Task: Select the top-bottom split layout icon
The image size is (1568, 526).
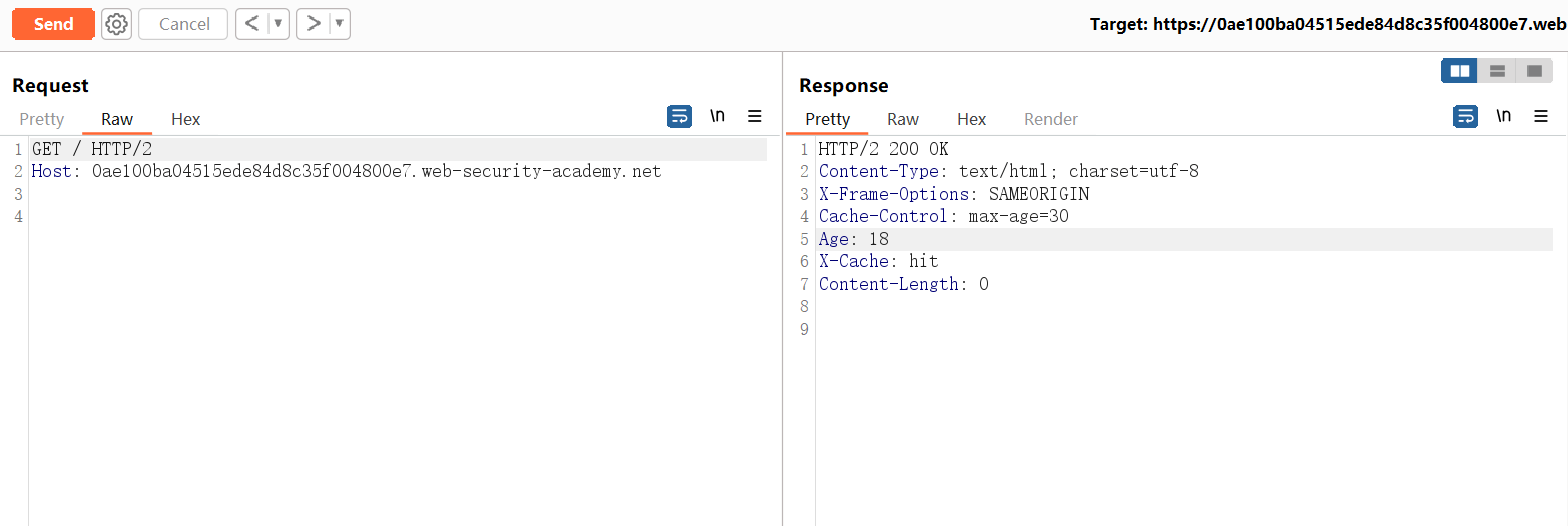Action: point(1497,71)
